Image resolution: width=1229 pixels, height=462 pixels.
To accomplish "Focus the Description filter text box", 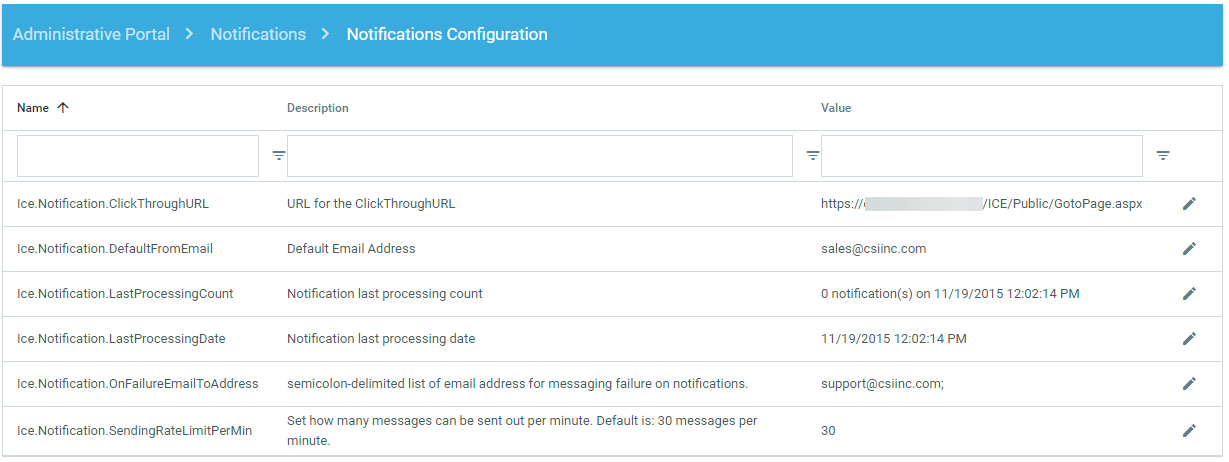I will 540,156.
